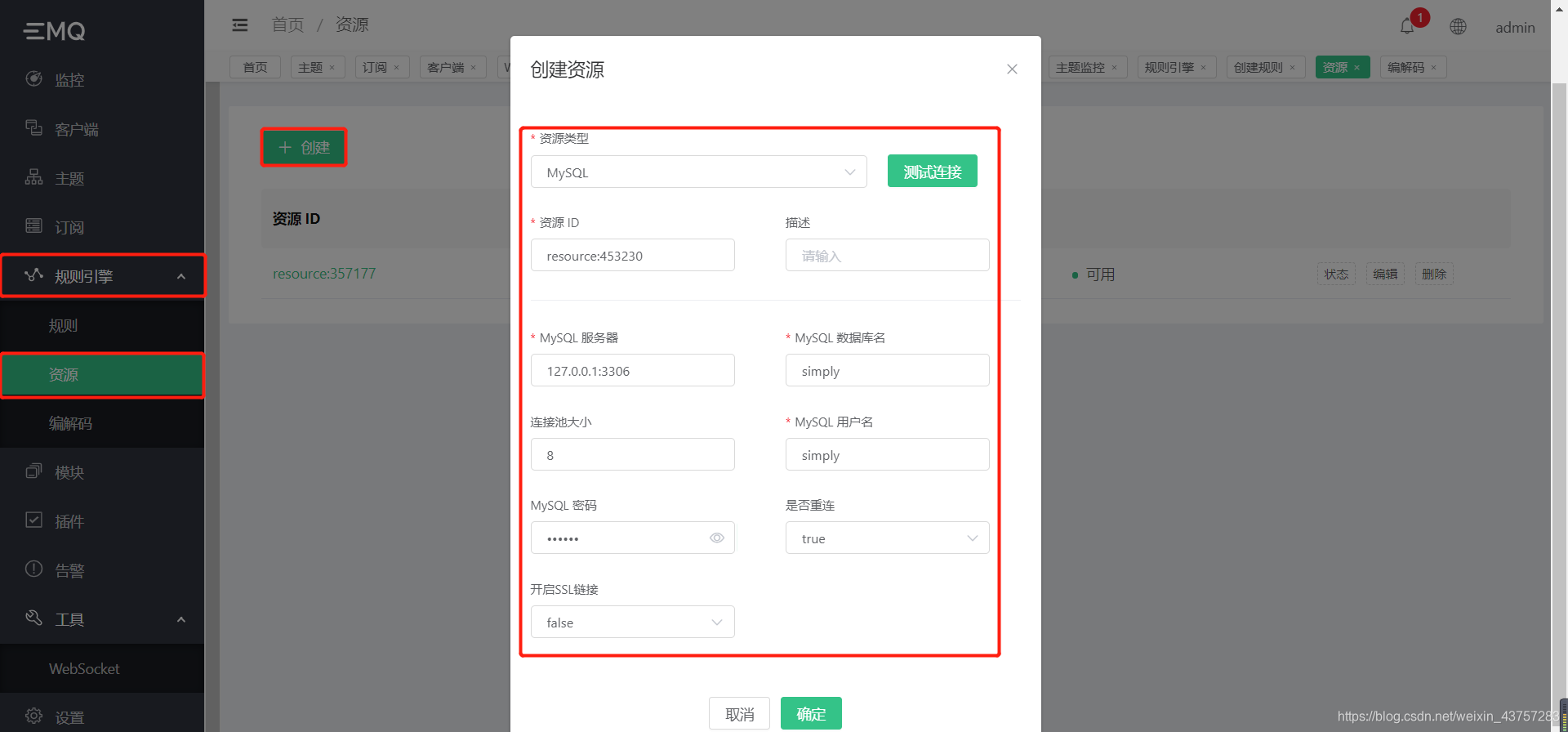
Task: Focus the MySQL 数据库名 input field
Action: tap(888, 370)
